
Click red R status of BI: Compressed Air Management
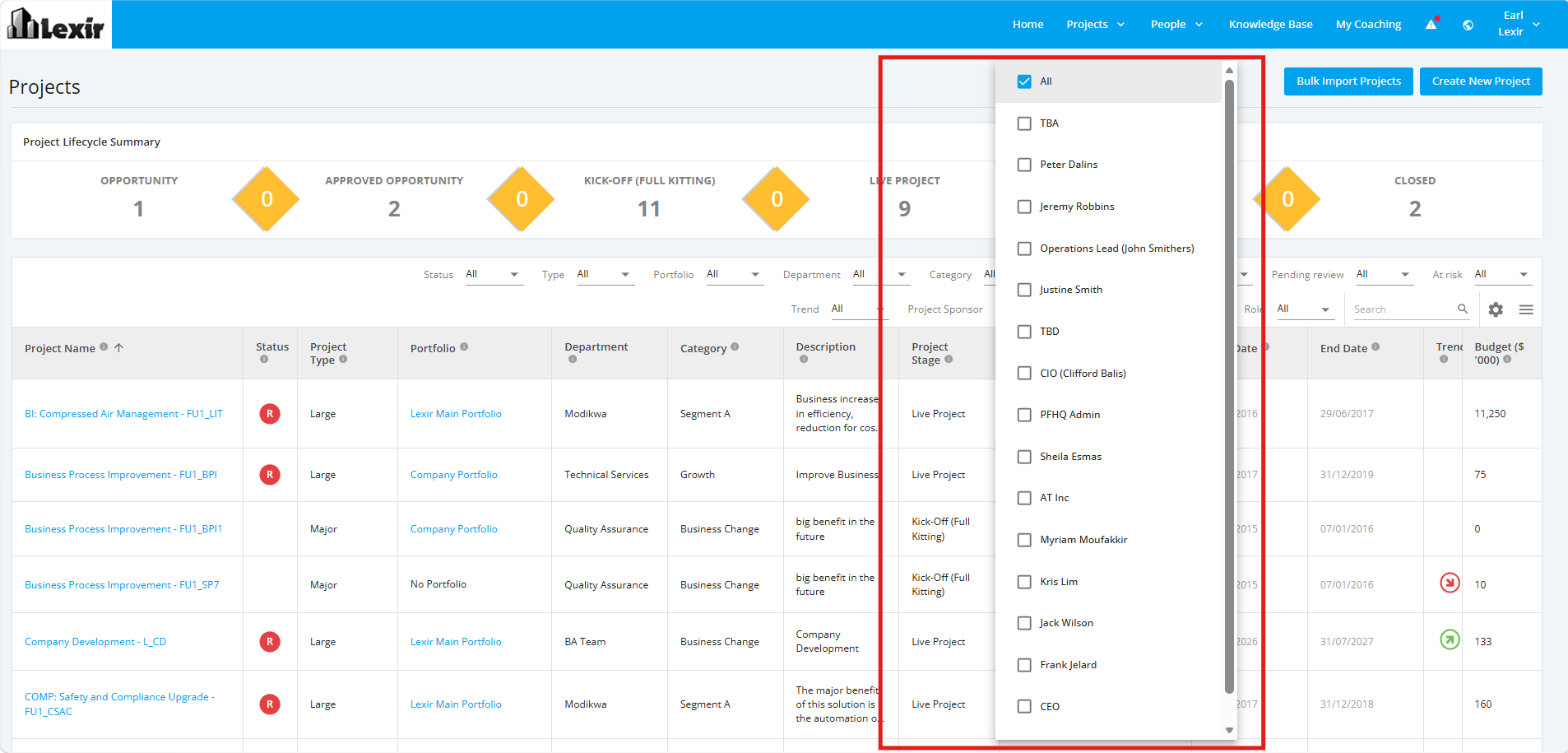pyautogui.click(x=270, y=414)
